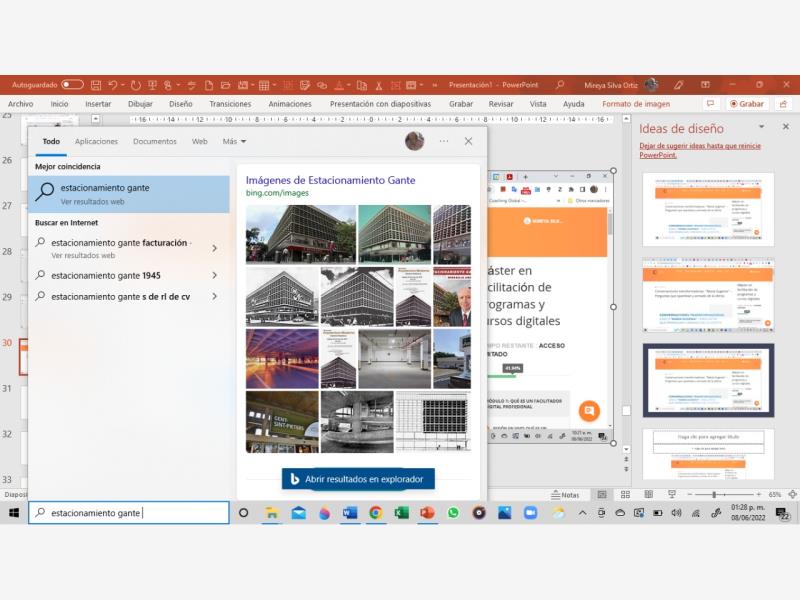Image resolution: width=800 pixels, height=600 pixels.
Task: Click the Save icon in quick access toolbar
Action: coord(96,85)
